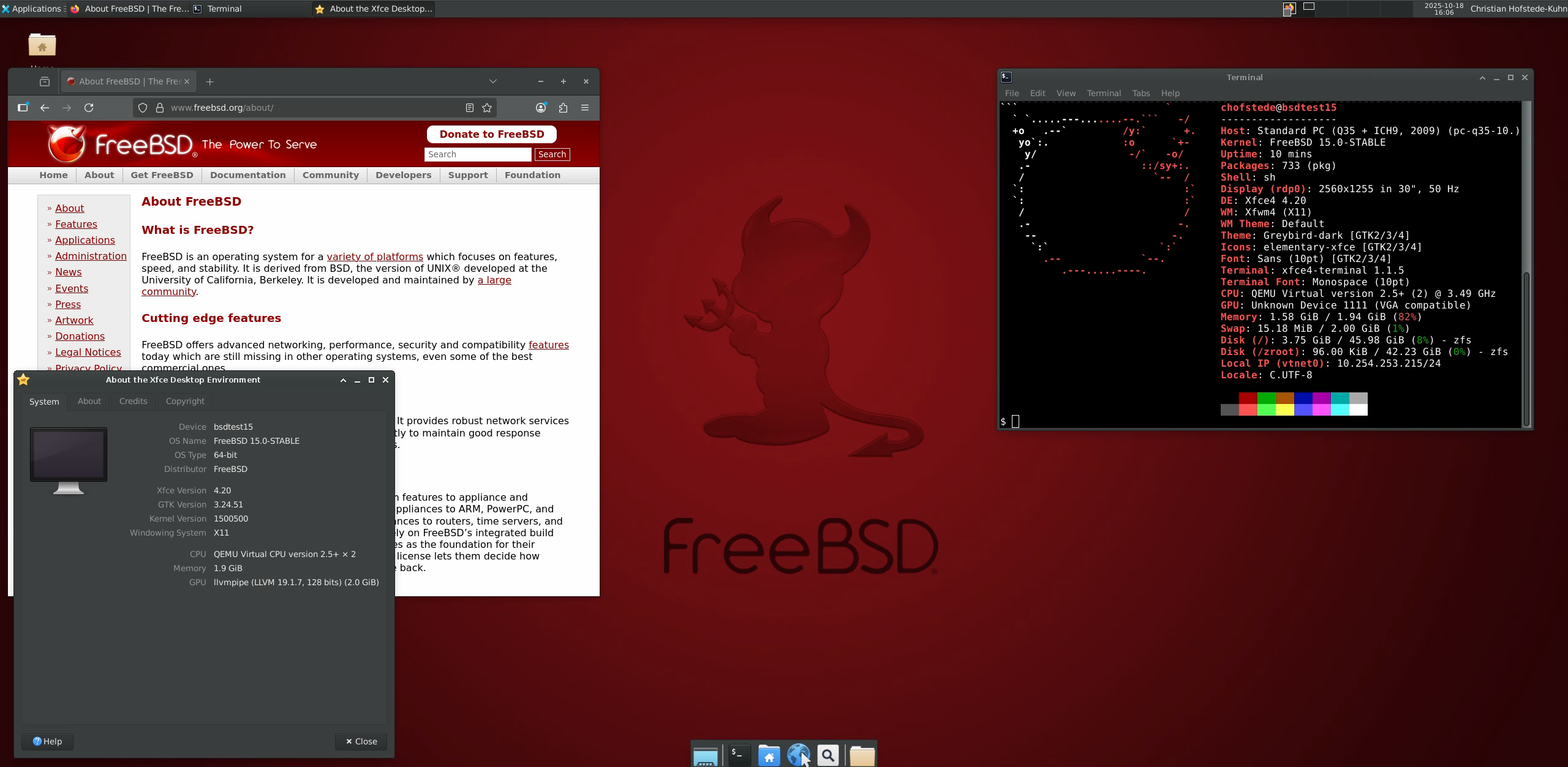Open Firefox hamburger application menu

pos(585,108)
